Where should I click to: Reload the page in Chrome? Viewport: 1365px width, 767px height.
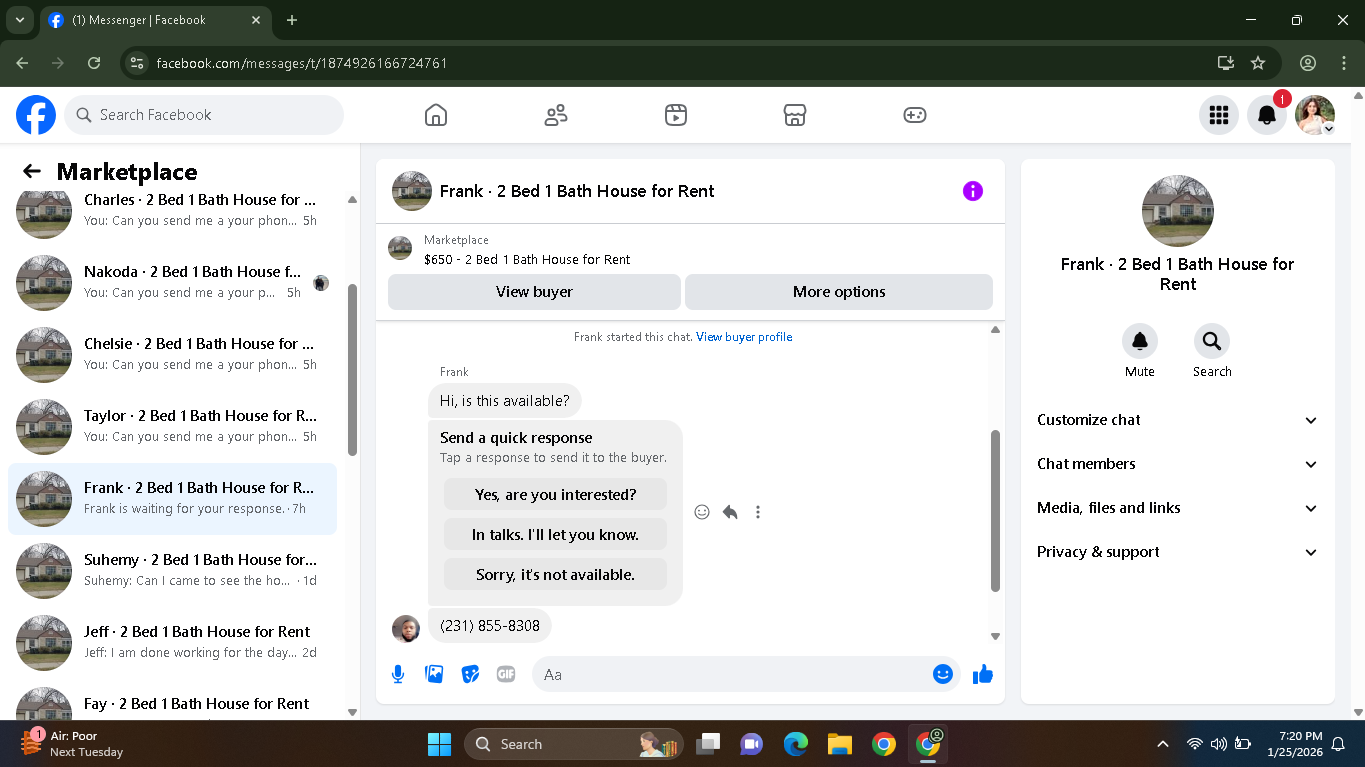coord(94,63)
